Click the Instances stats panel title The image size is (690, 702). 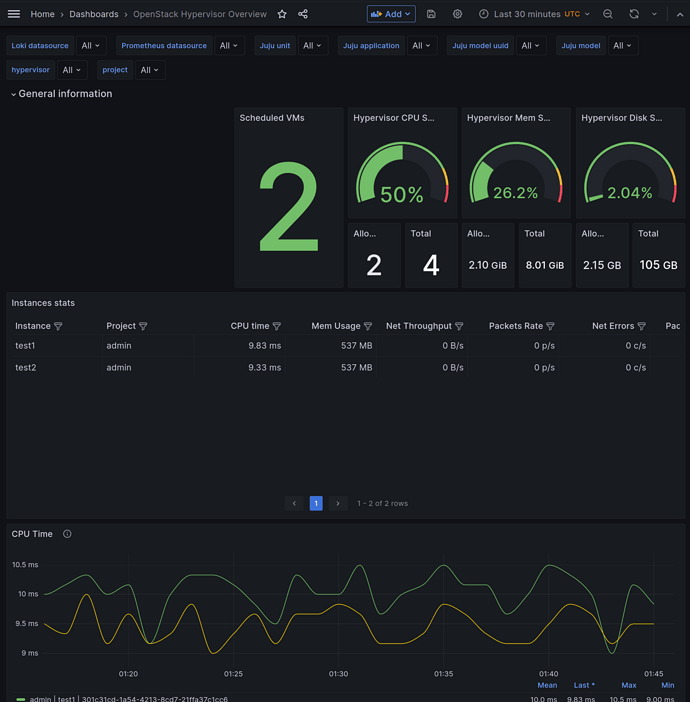point(43,303)
